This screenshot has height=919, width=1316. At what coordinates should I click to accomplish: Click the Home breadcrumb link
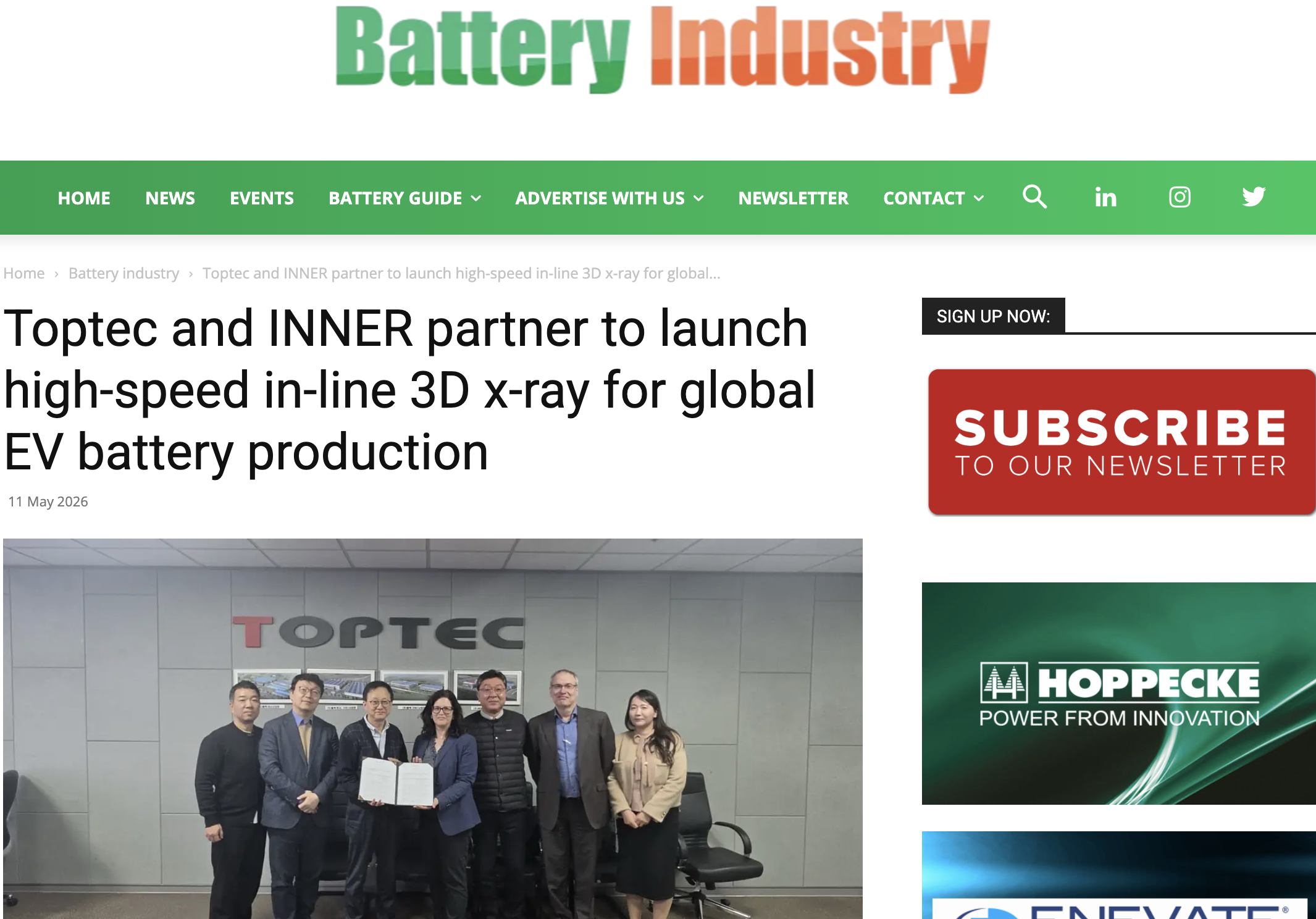pos(24,273)
